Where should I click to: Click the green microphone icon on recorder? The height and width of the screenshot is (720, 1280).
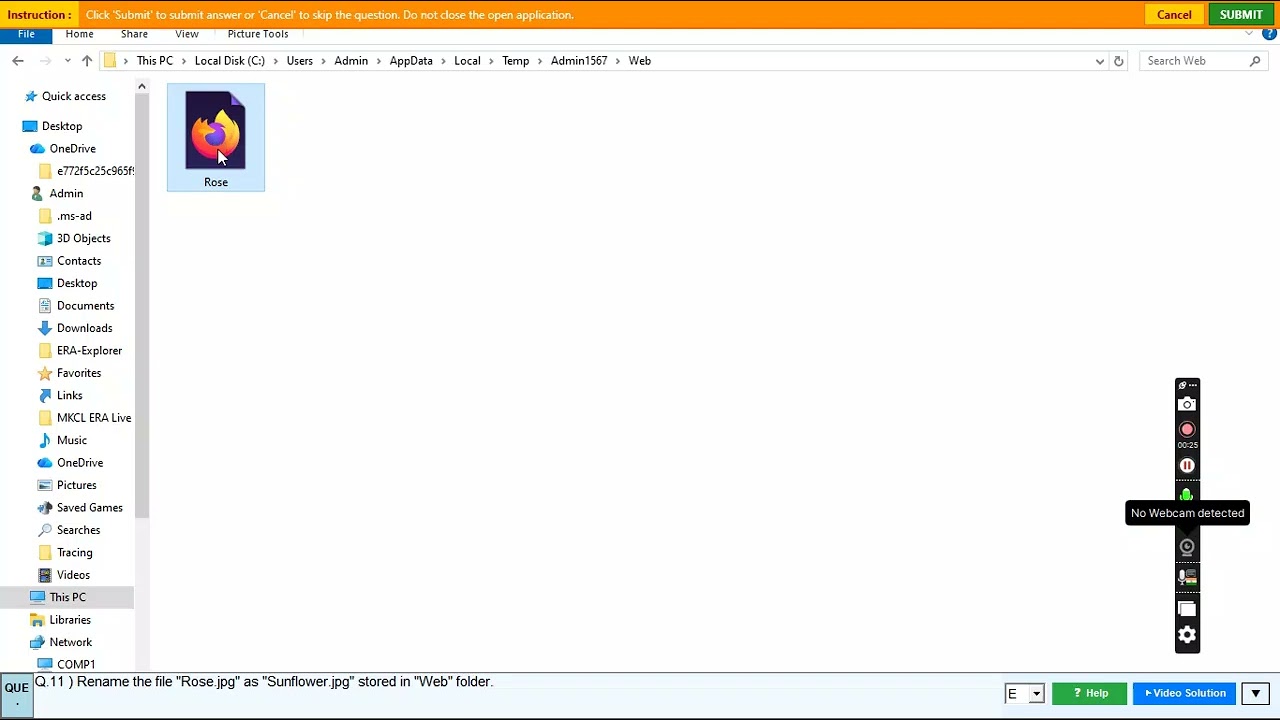[x=1187, y=494]
